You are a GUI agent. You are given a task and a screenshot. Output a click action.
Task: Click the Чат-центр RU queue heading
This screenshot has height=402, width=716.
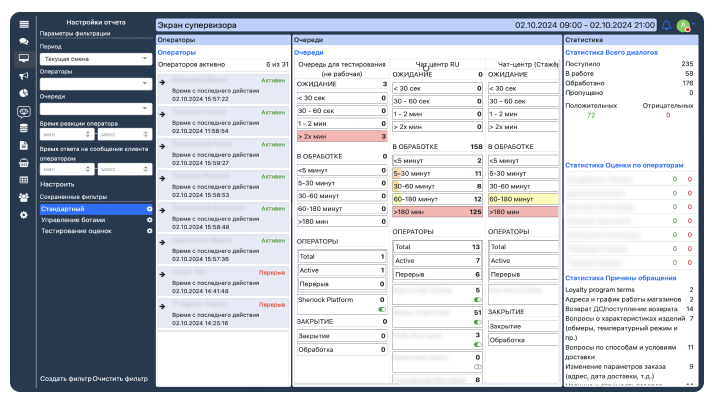click(x=437, y=64)
